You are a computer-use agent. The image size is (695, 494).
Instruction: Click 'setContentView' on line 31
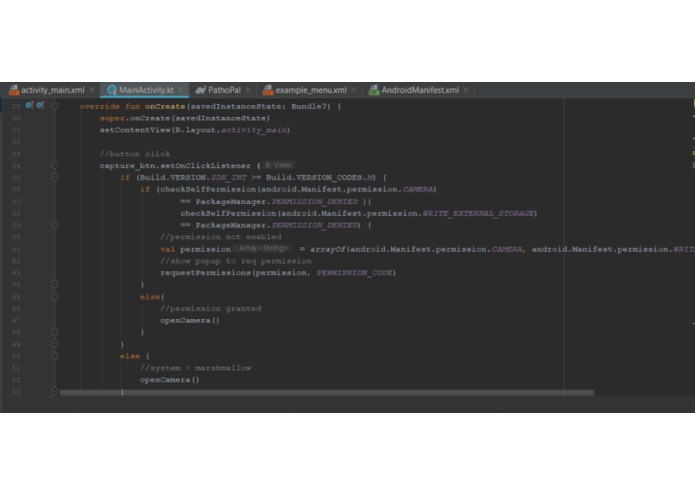pos(135,130)
